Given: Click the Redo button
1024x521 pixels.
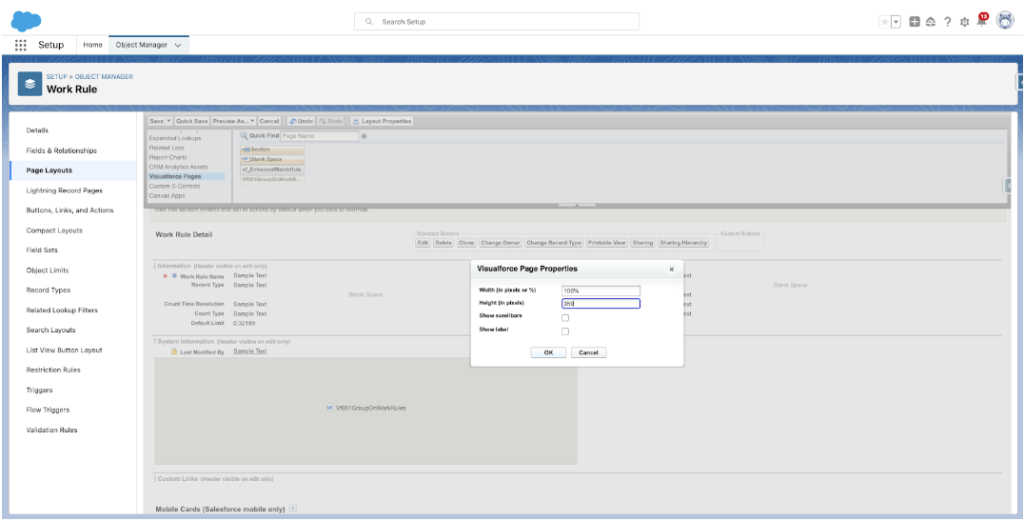Looking at the screenshot, I should [331, 121].
